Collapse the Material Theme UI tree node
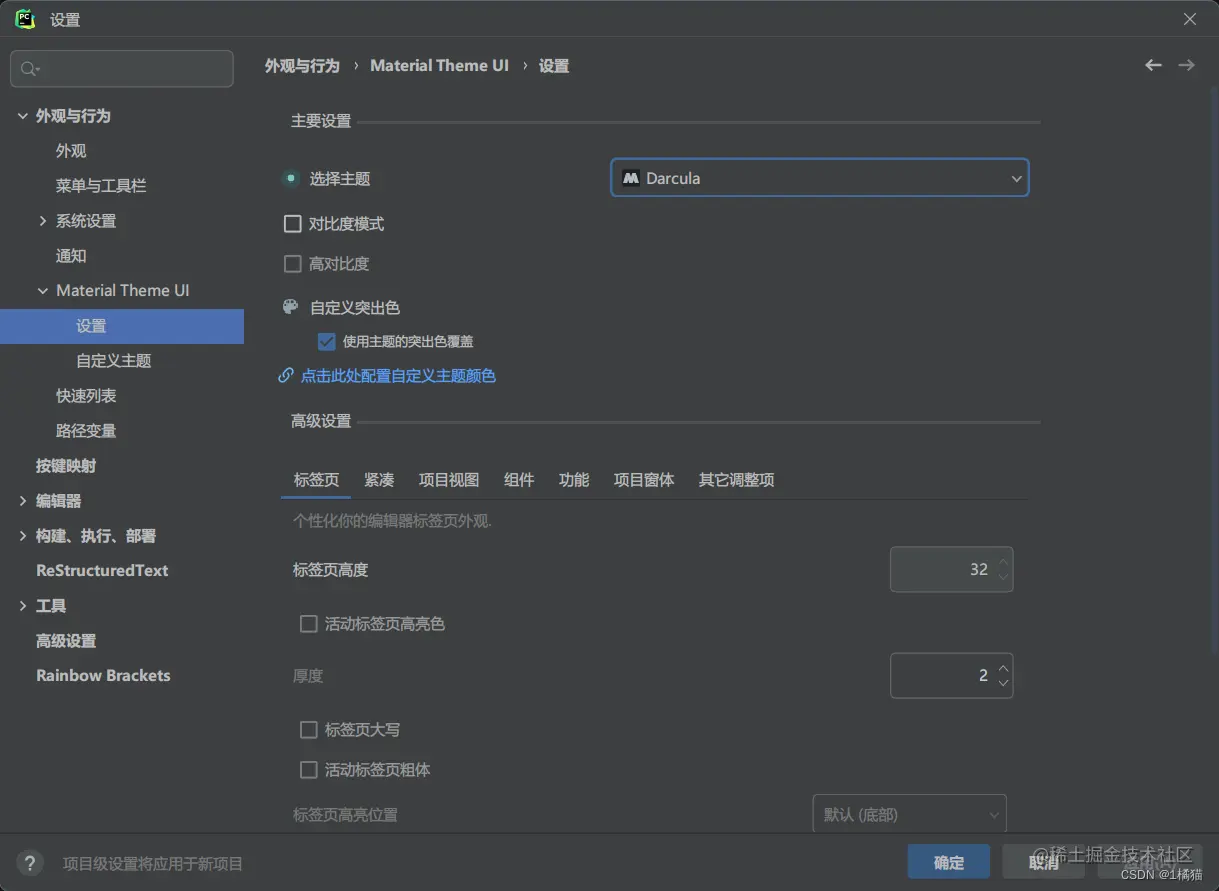1219x891 pixels. [43, 291]
